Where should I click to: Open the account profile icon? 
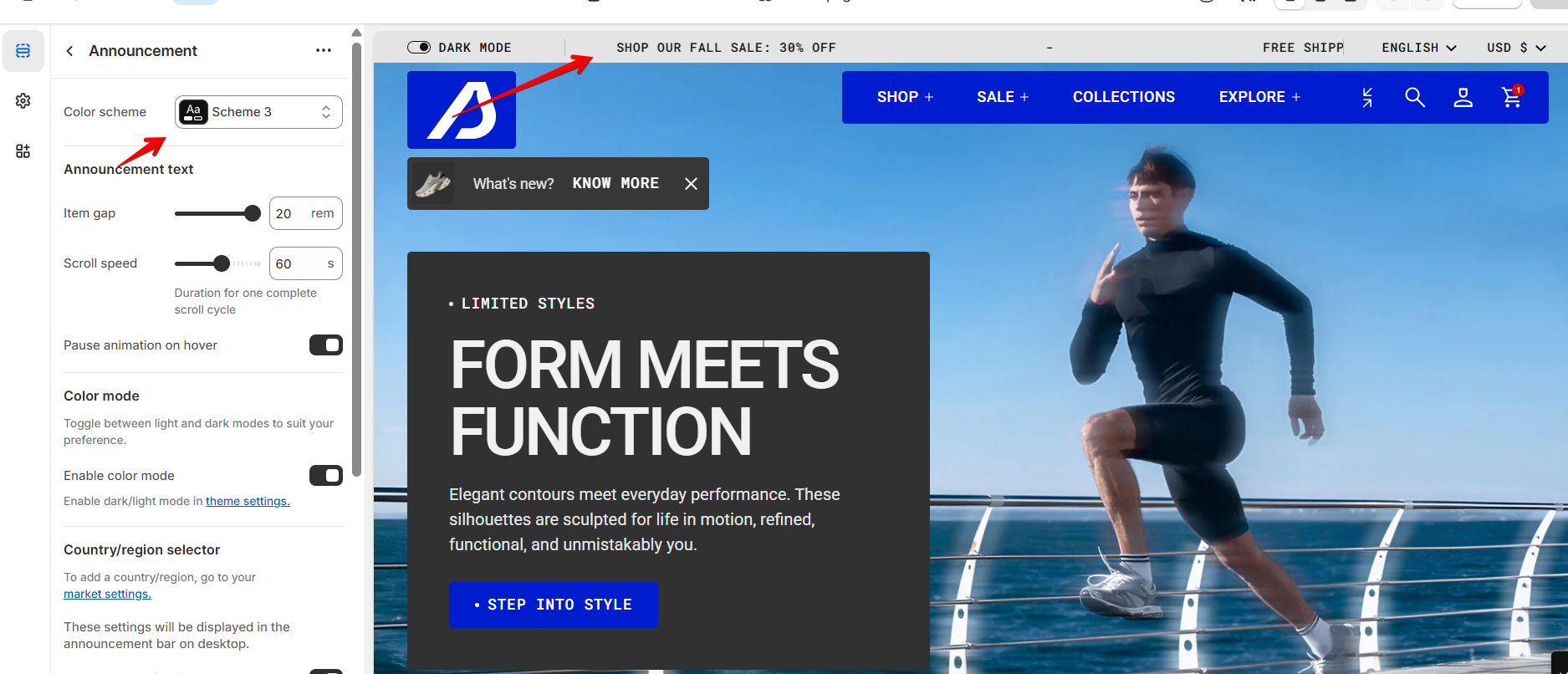click(1463, 97)
